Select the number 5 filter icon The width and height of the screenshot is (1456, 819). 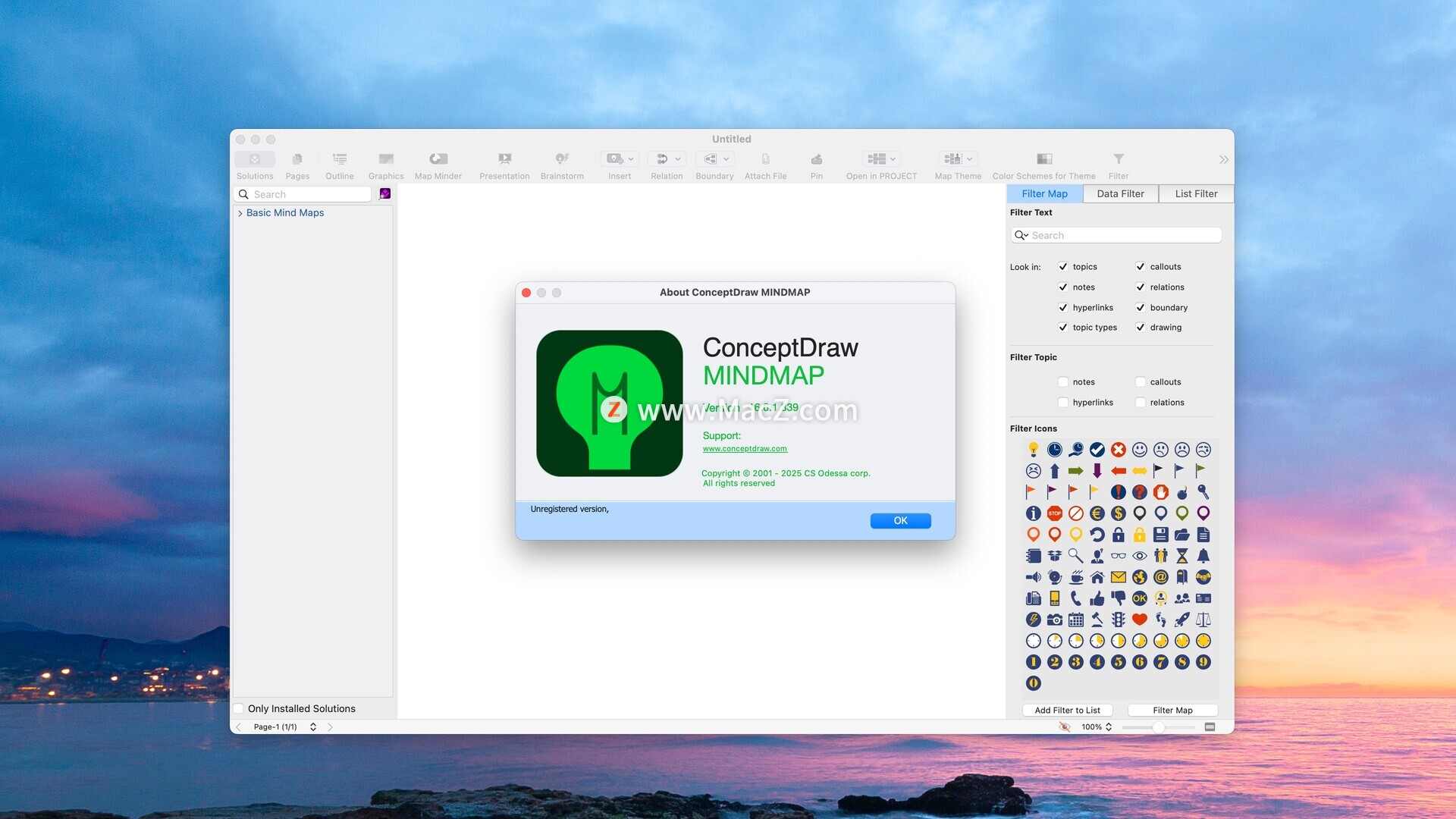pos(1118,662)
